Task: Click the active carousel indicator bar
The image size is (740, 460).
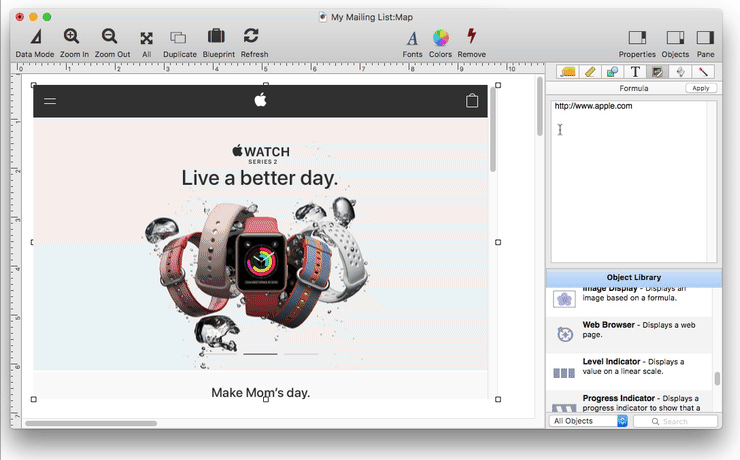Action: (x=261, y=353)
